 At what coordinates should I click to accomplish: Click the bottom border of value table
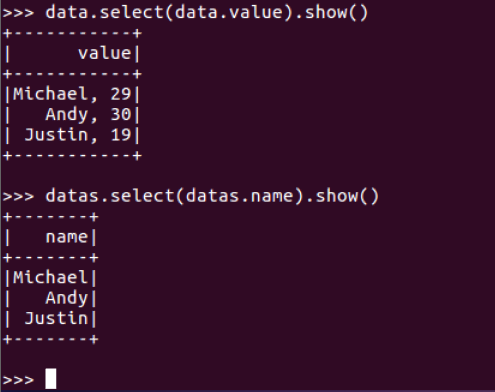click(x=72, y=156)
